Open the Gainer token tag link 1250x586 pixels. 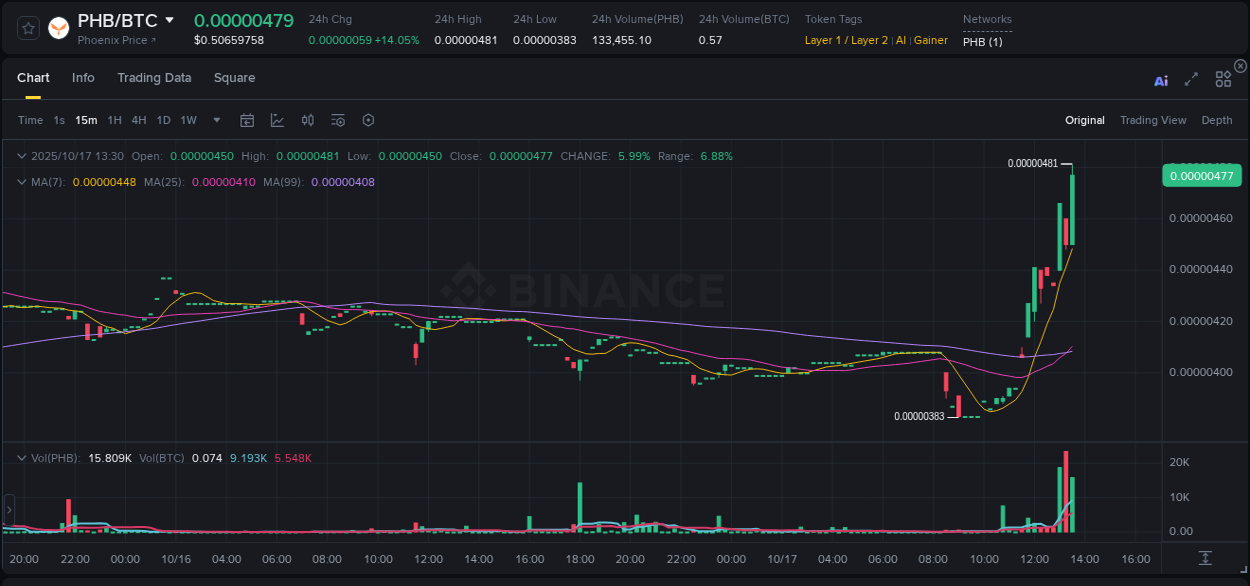tap(930, 41)
